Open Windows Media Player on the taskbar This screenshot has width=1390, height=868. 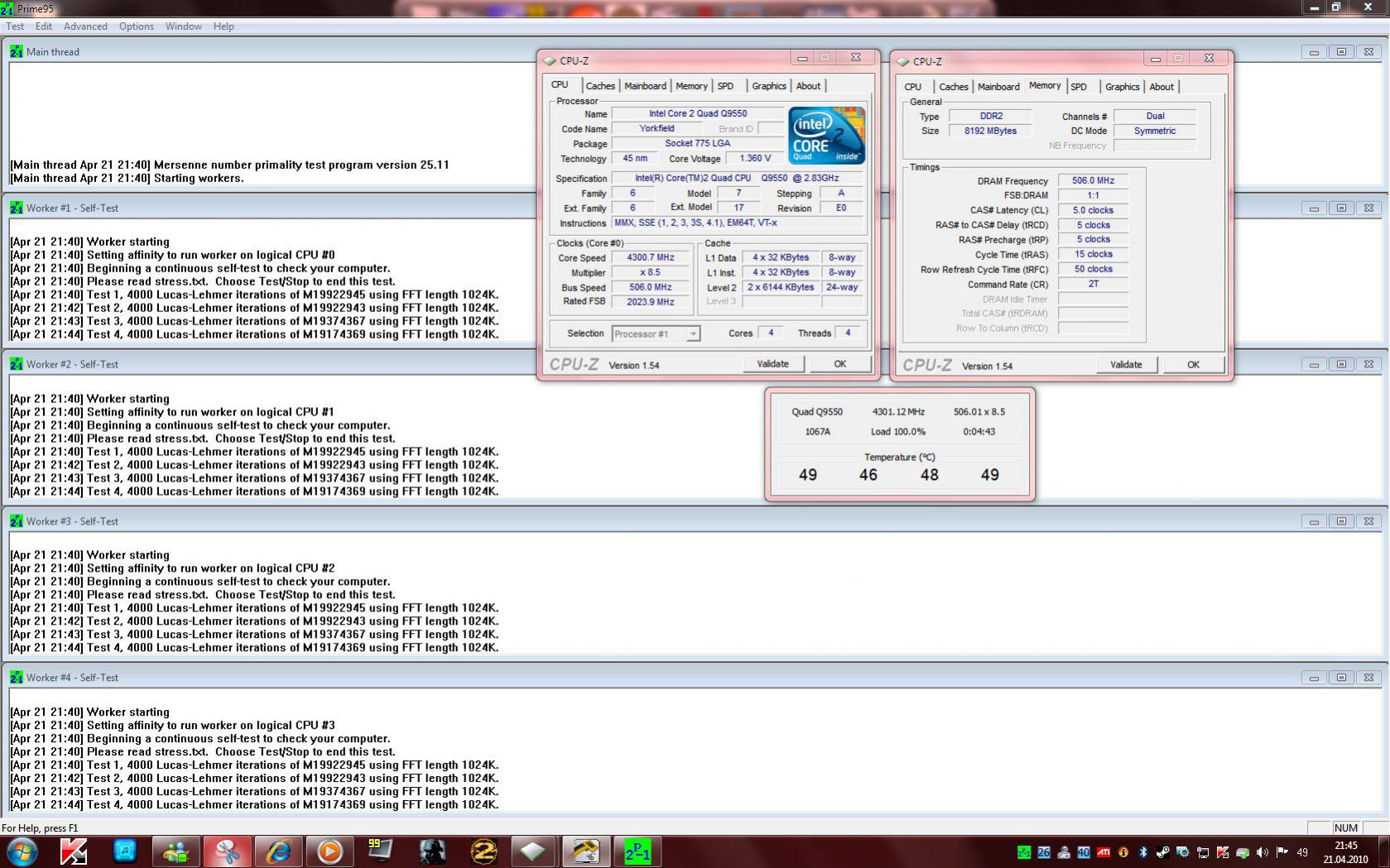tap(329, 851)
